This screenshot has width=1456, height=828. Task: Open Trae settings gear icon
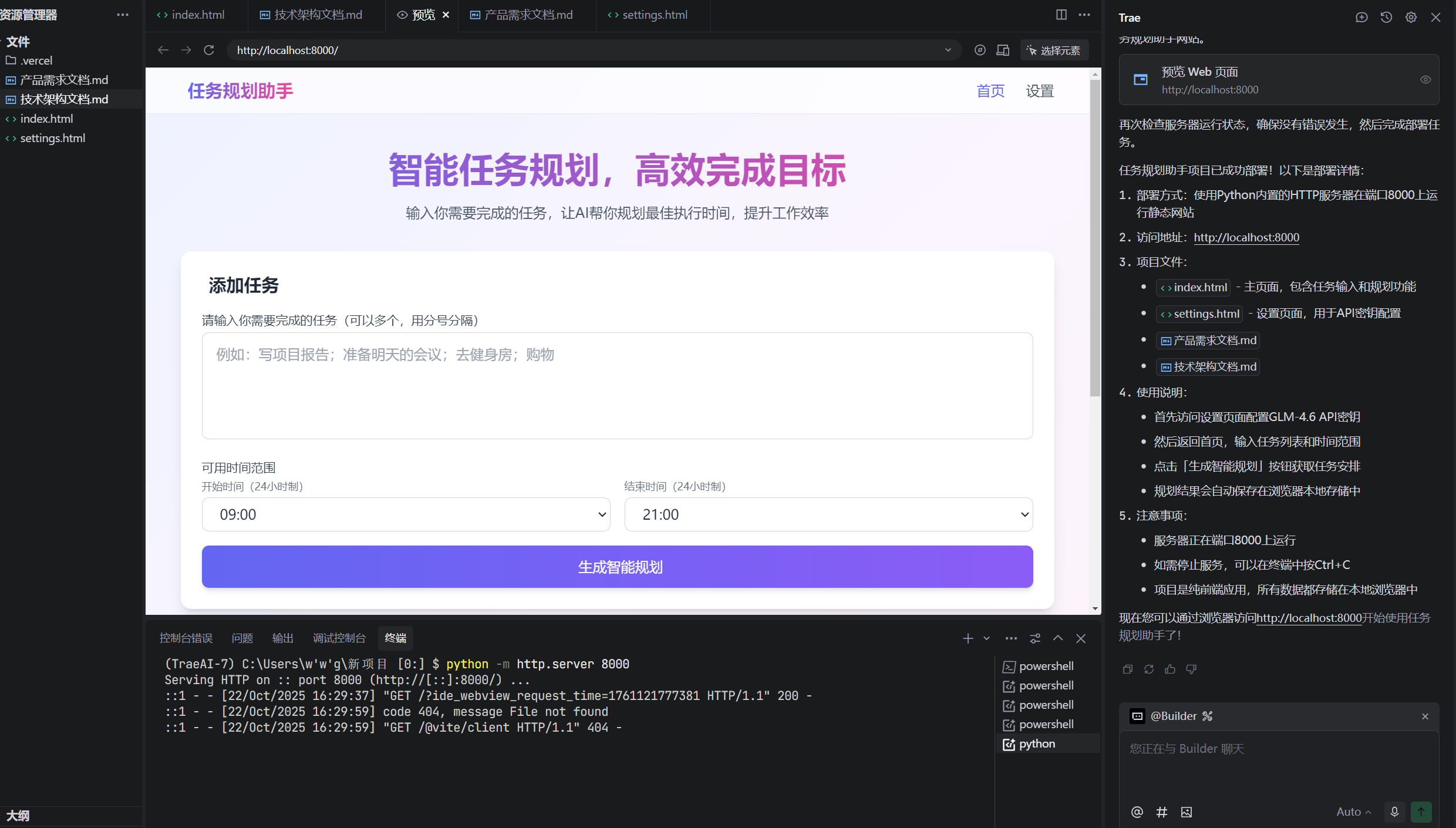[1411, 18]
